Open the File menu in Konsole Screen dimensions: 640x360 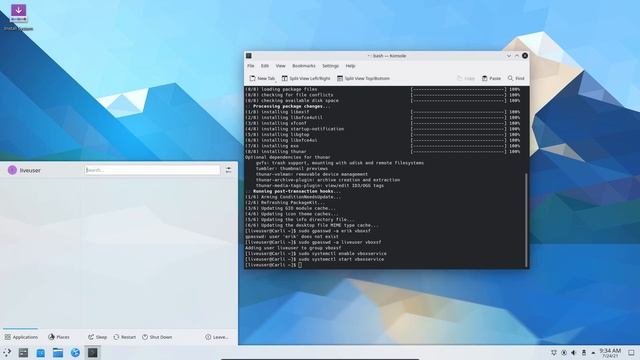(x=251, y=66)
